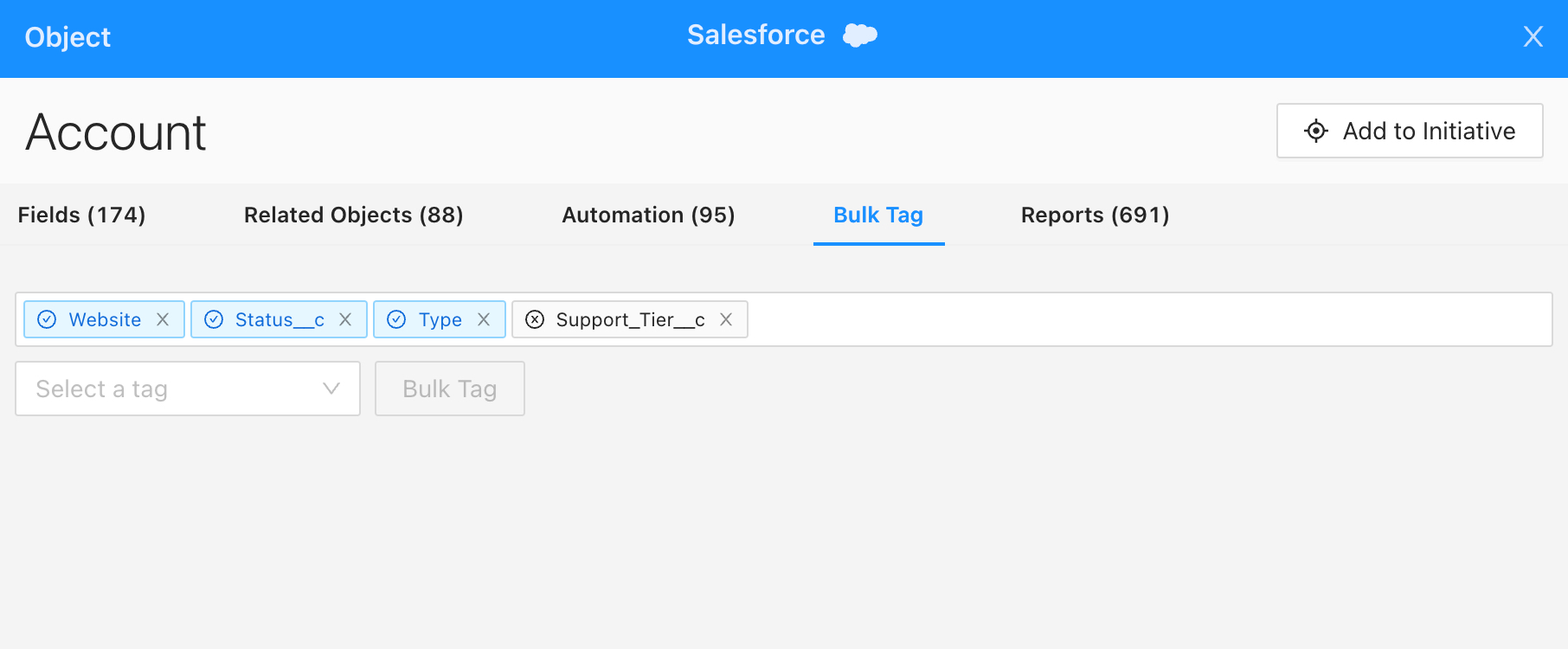1568x649 pixels.
Task: Click the x-circle icon on Support_Tier__c tag
Action: tap(535, 319)
